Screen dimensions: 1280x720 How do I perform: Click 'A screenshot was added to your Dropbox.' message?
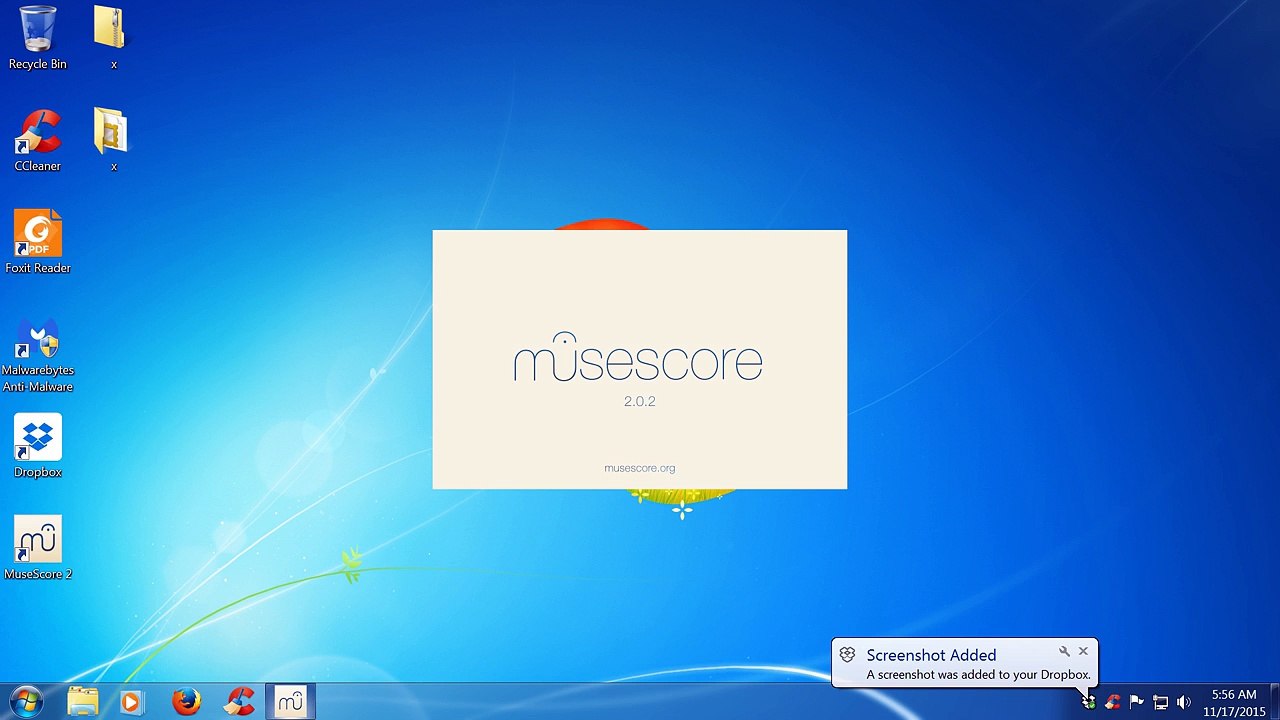point(978,675)
